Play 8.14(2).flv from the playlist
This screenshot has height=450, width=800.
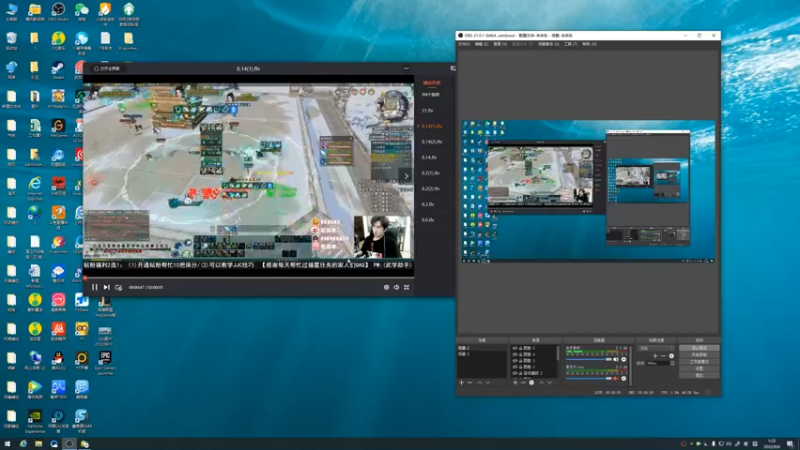432,142
